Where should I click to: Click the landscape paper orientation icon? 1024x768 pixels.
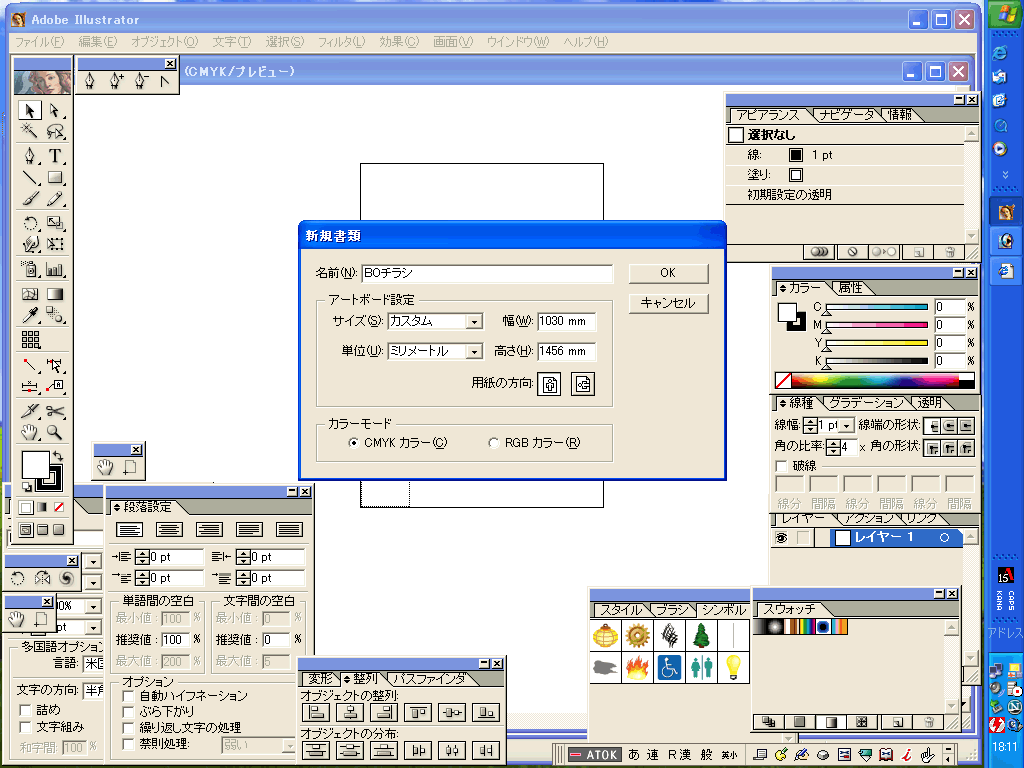(583, 384)
